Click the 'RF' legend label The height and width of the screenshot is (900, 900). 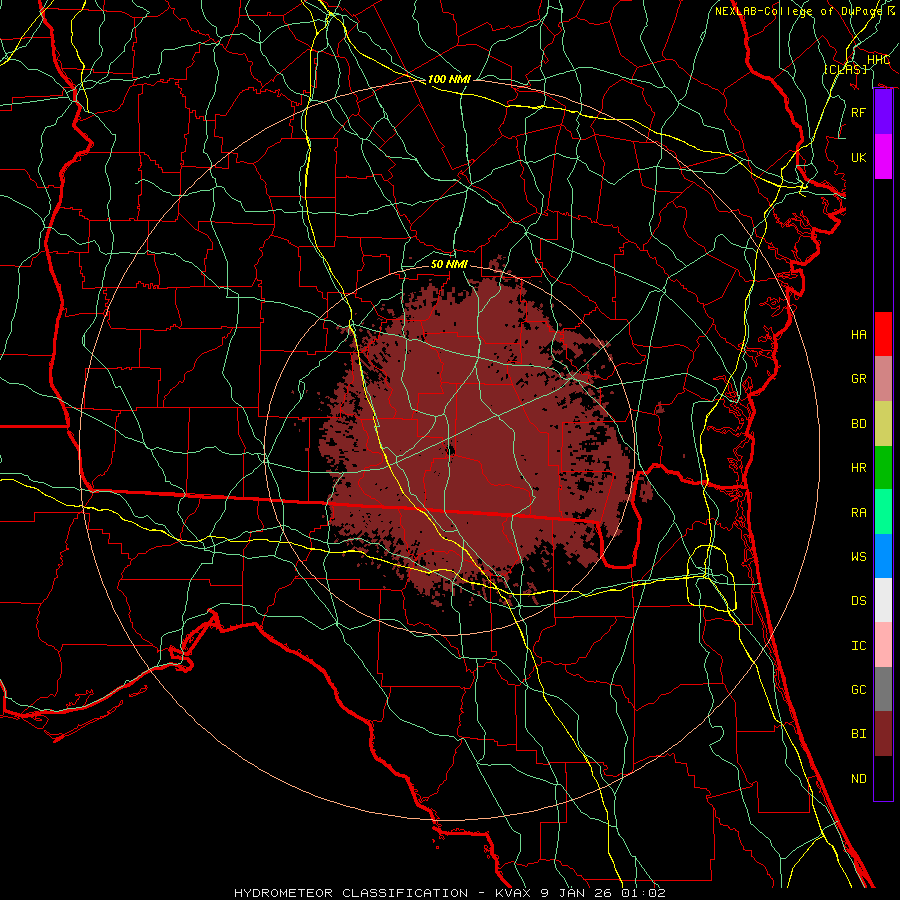coord(859,112)
